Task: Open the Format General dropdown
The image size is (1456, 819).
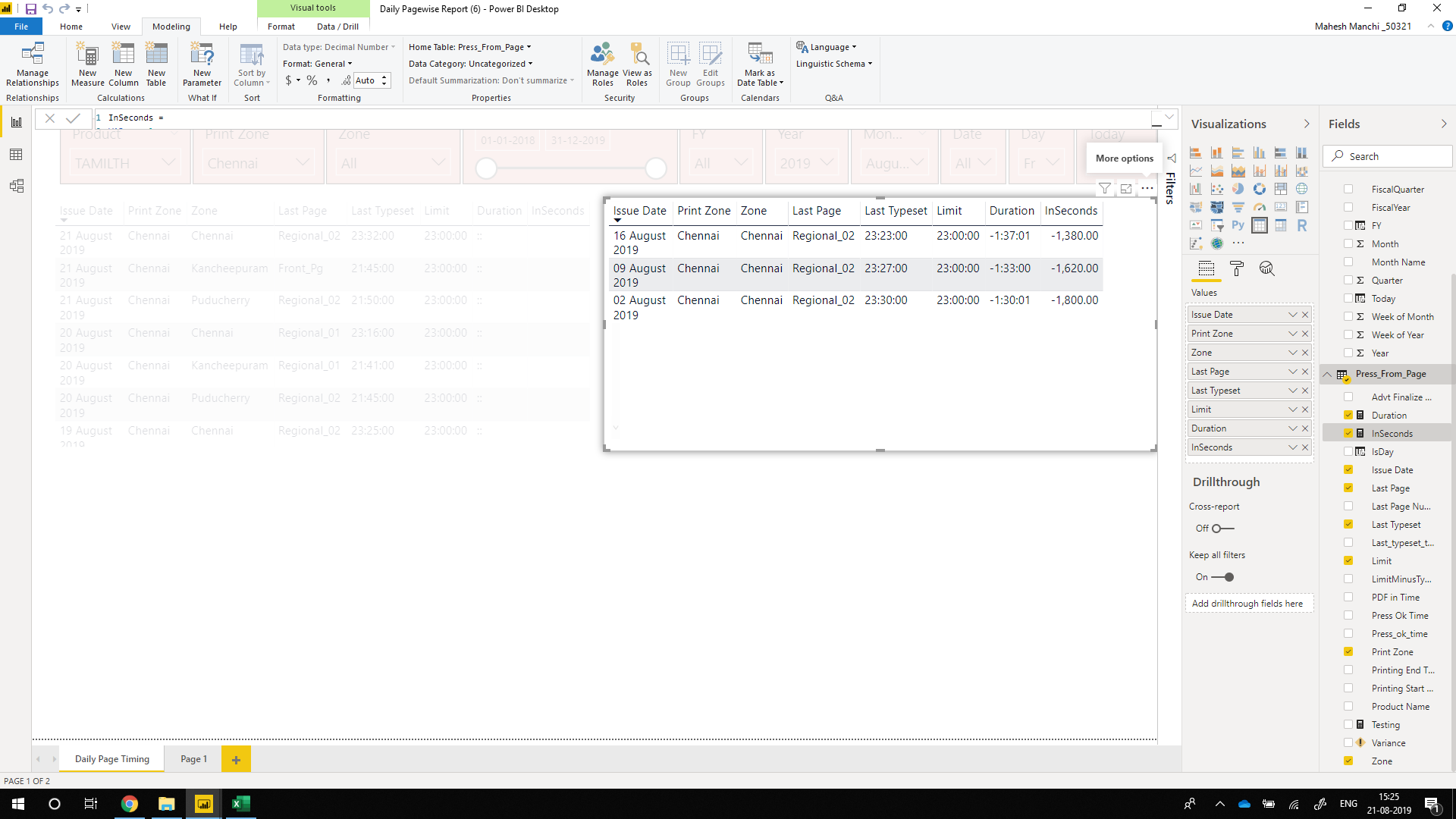Action: [318, 64]
